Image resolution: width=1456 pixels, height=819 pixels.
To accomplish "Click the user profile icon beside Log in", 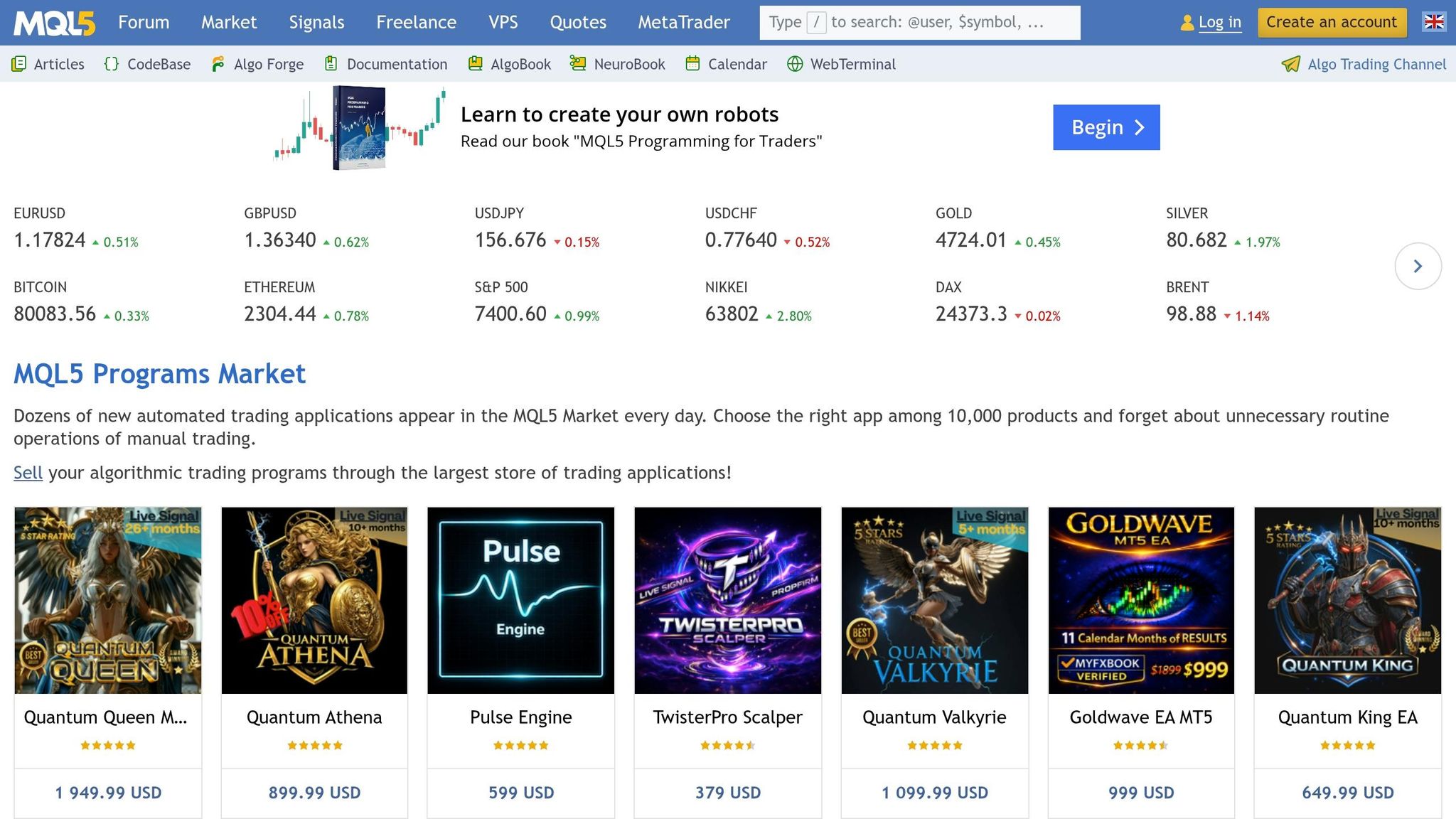I will (1187, 23).
